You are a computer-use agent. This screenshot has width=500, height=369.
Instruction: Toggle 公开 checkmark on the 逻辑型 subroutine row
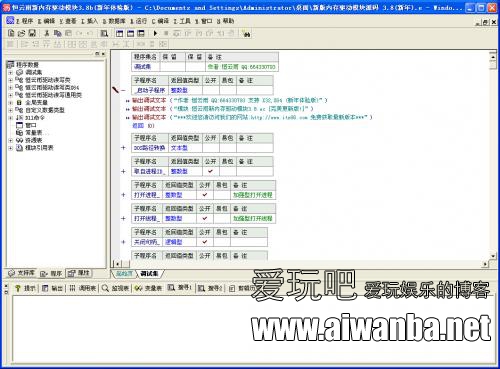click(x=205, y=242)
